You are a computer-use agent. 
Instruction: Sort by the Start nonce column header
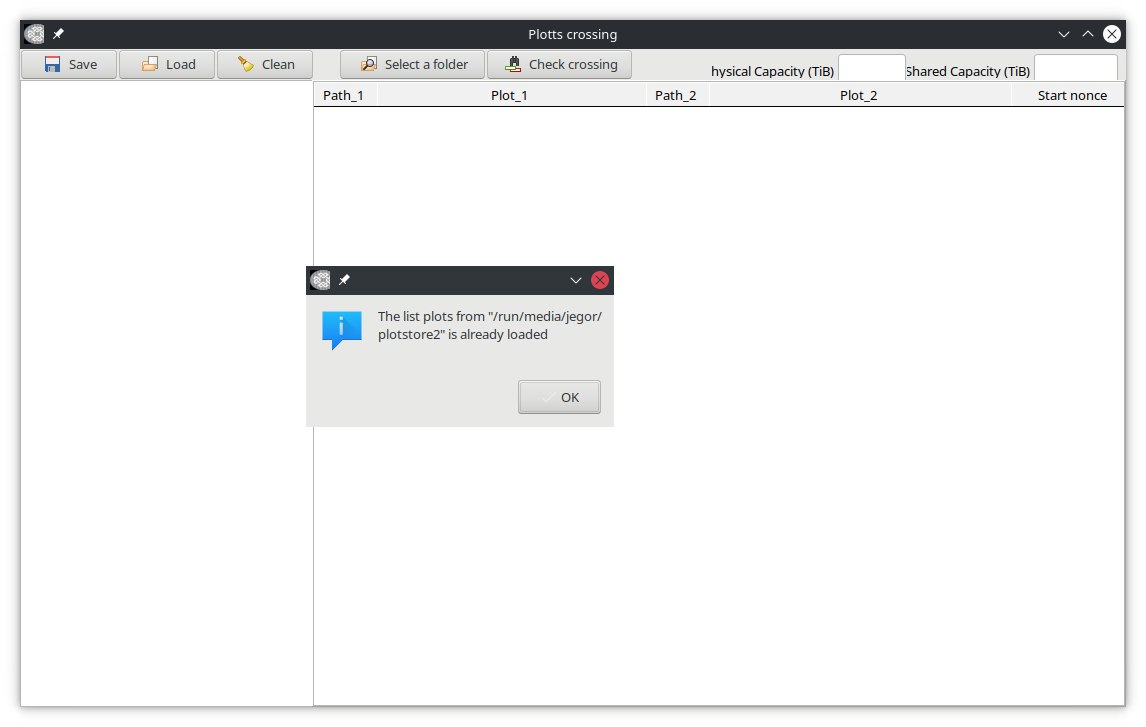(1068, 95)
